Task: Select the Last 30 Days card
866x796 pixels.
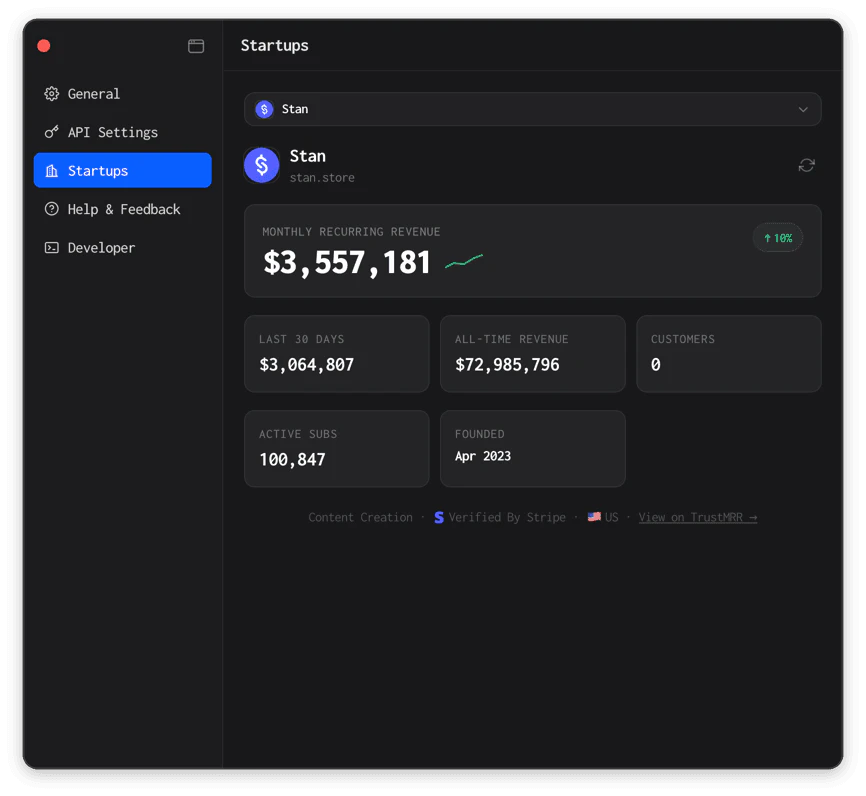Action: [x=336, y=354]
